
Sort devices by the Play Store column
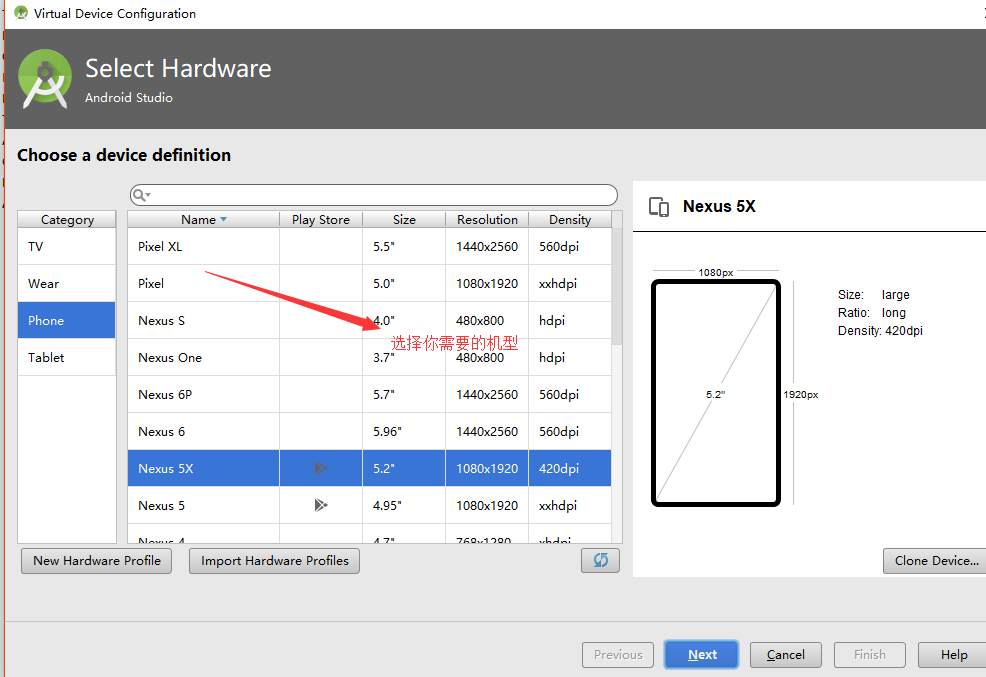pyautogui.click(x=321, y=219)
